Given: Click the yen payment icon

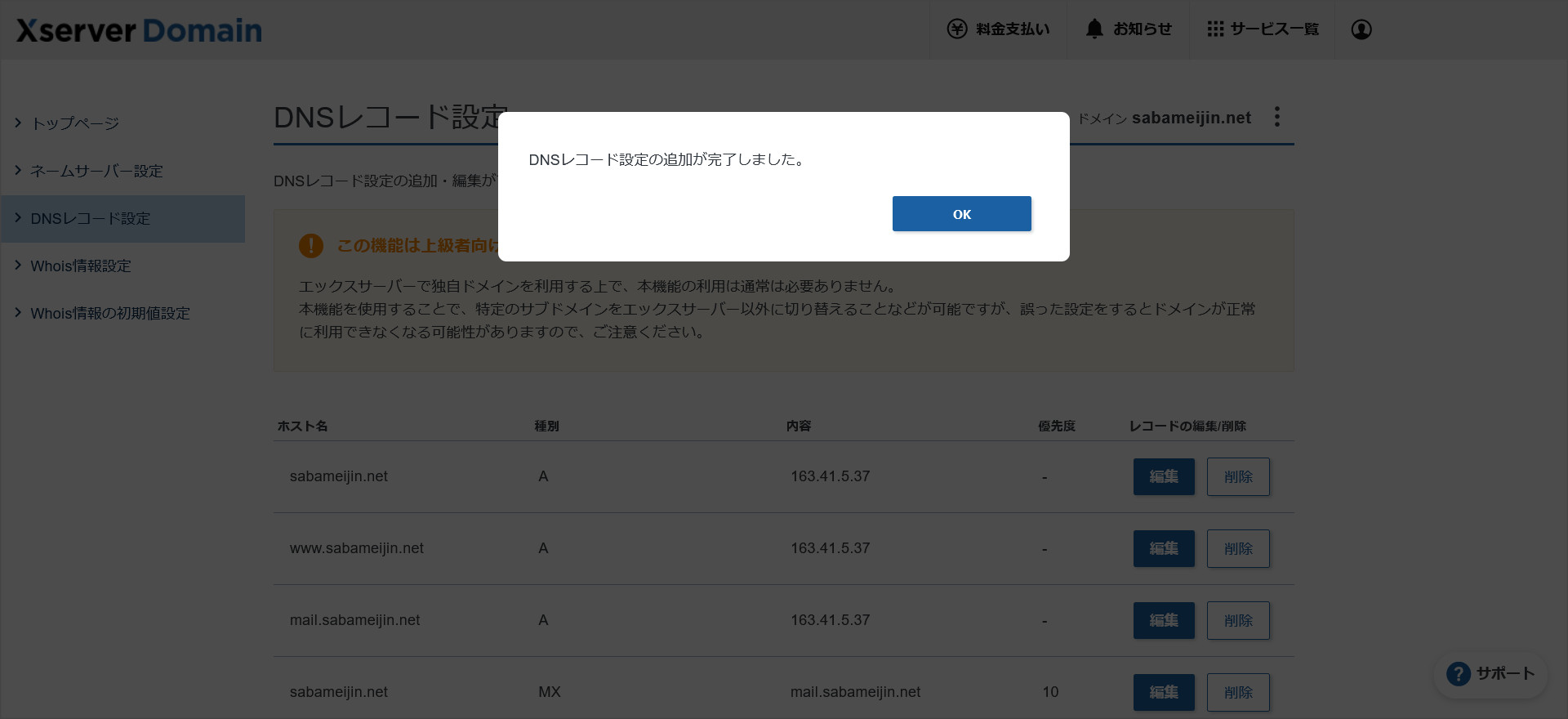Looking at the screenshot, I should (956, 29).
